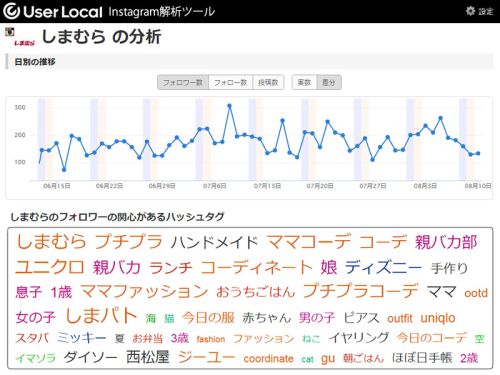Open the ootd hashtag
This screenshot has width=500, height=375.
pos(476,293)
